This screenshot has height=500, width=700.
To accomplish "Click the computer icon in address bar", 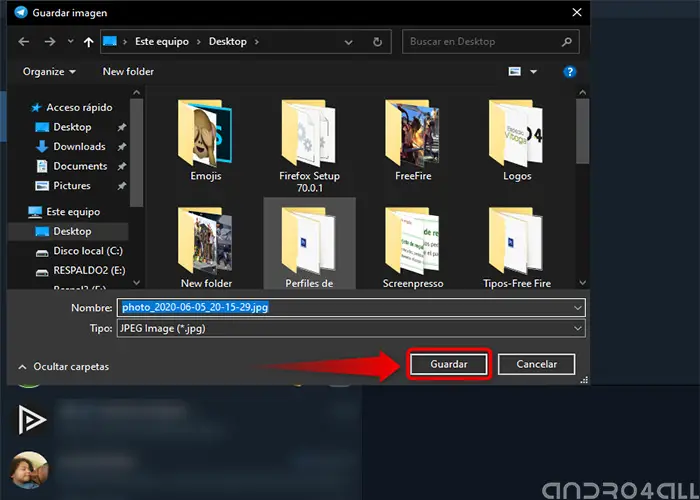I will point(110,42).
